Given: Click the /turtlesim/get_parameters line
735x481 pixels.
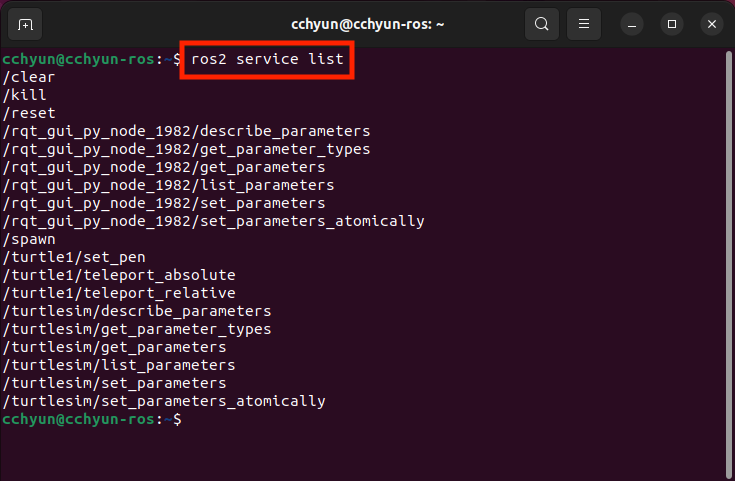Looking at the screenshot, I should [114, 347].
